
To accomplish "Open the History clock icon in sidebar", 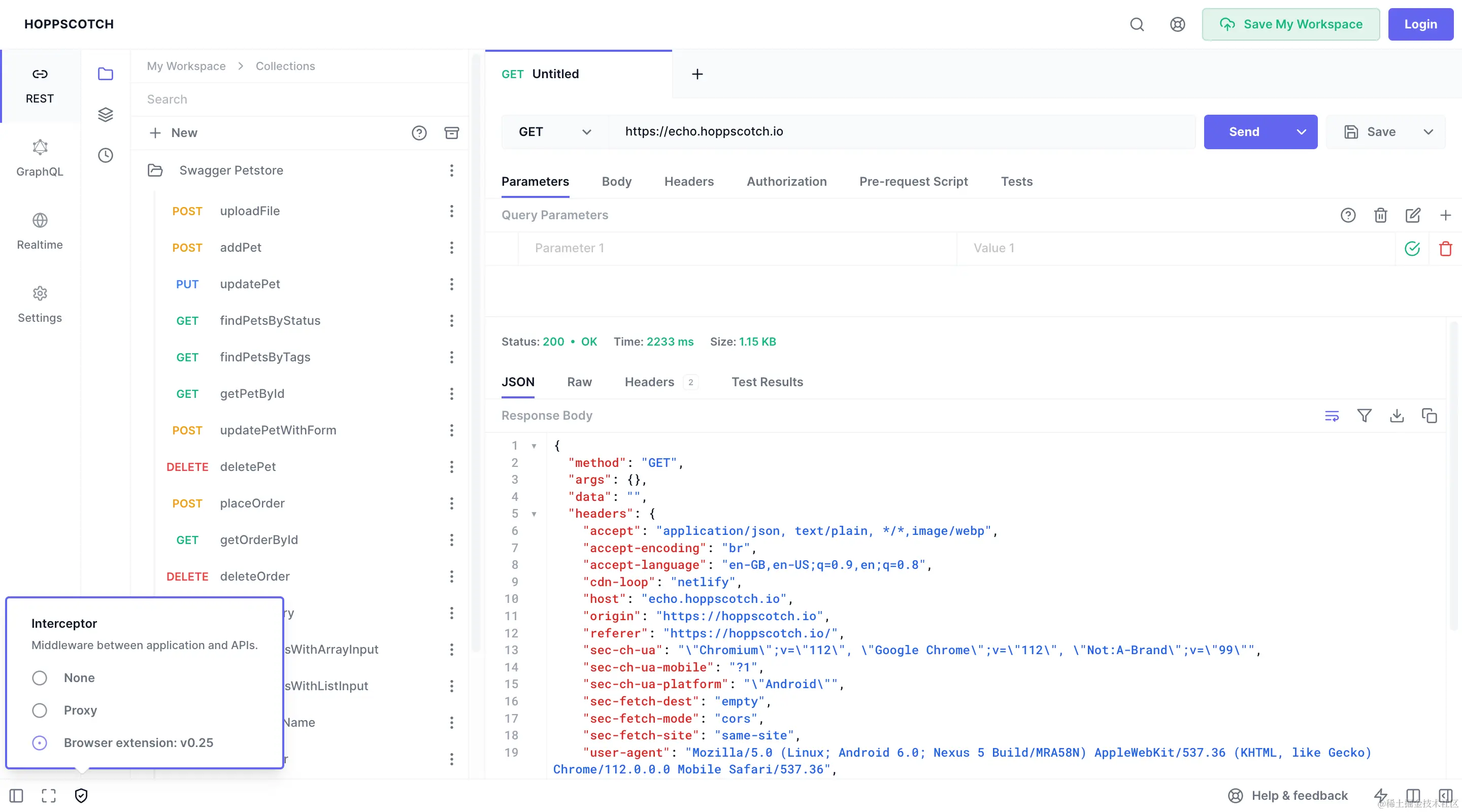I will pos(106,155).
